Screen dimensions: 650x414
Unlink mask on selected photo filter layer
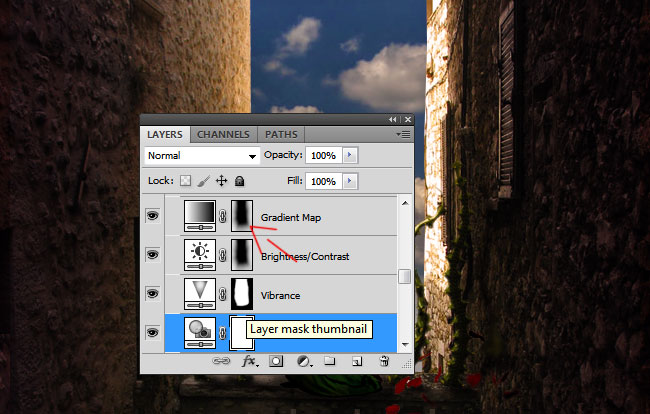(x=223, y=333)
